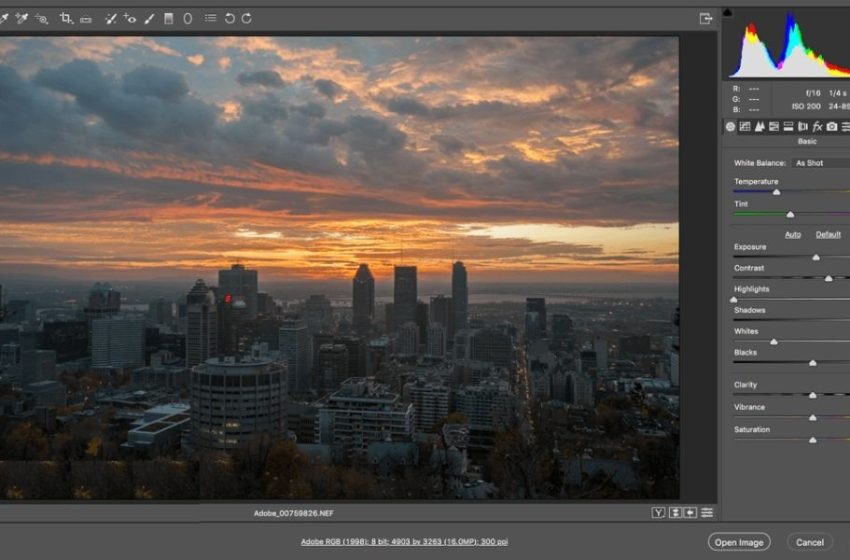
Task: Select the Adjustment Brush tool
Action: (x=150, y=19)
